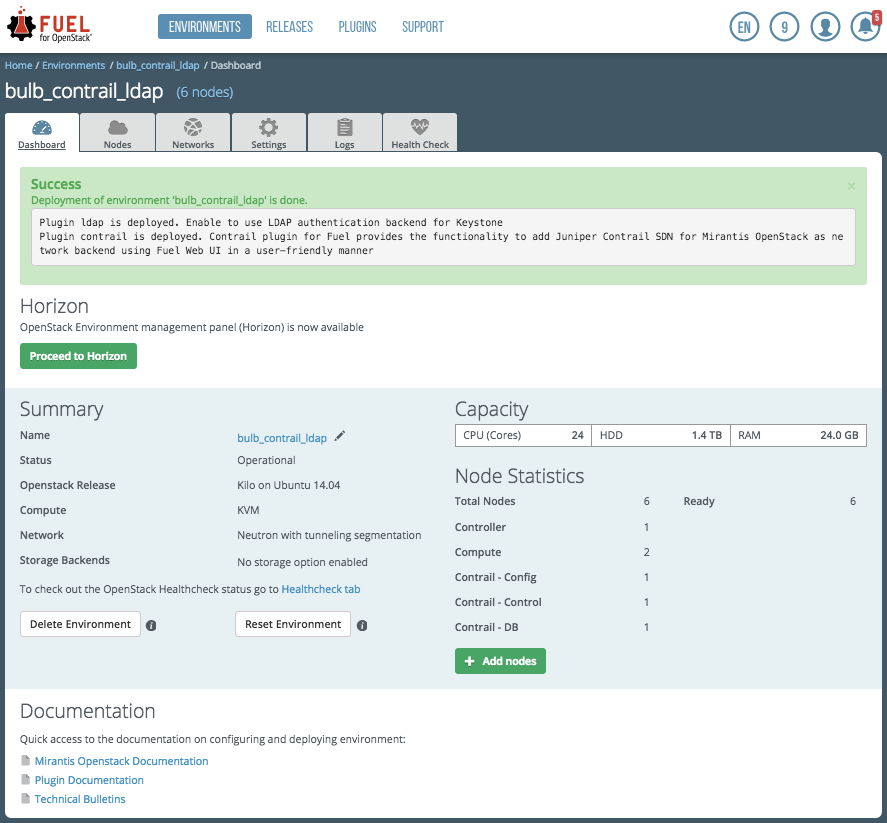This screenshot has height=823, width=887.
Task: Open Mirantis Openstack Documentation link
Action: (122, 761)
